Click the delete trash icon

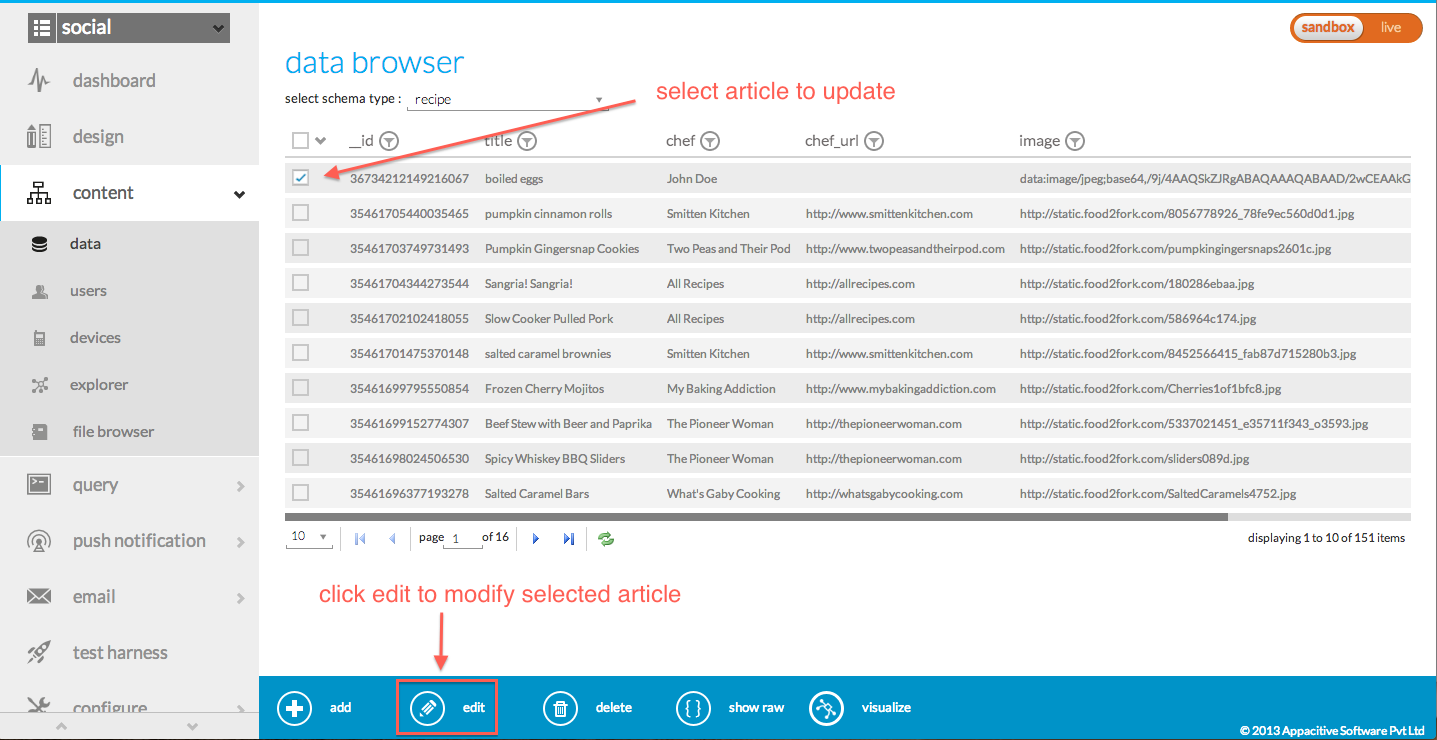click(x=561, y=708)
